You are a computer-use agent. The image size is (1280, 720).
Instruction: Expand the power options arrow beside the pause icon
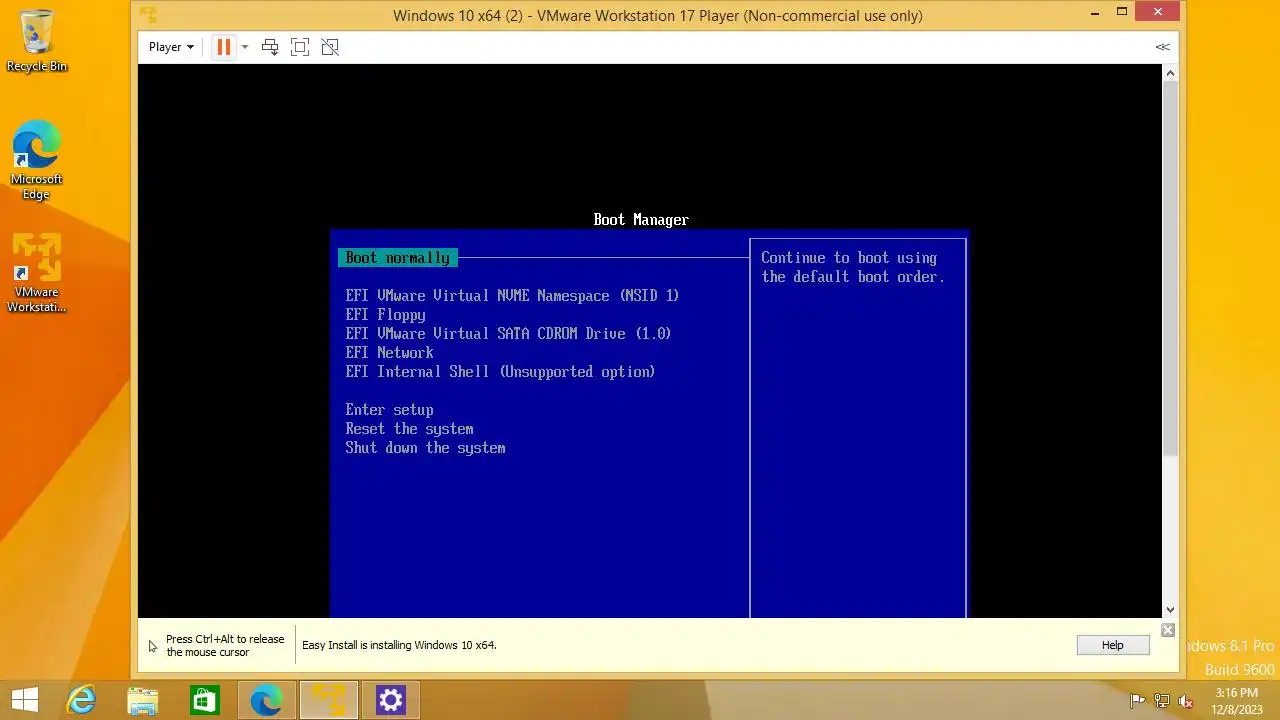click(245, 47)
